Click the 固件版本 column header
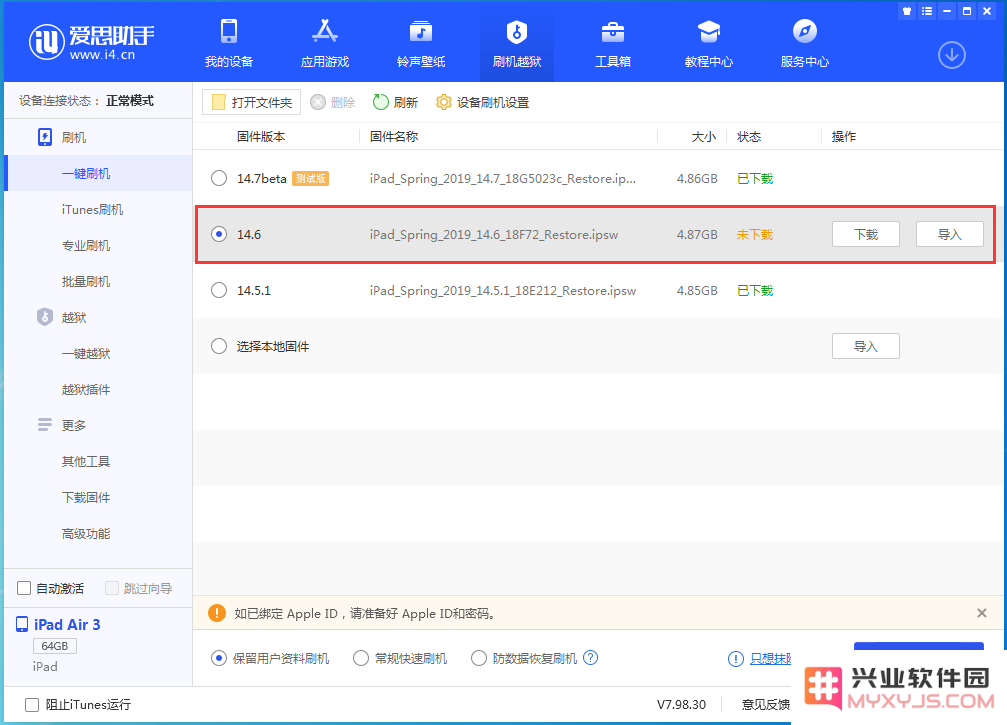This screenshot has height=725, width=1007. (x=261, y=137)
